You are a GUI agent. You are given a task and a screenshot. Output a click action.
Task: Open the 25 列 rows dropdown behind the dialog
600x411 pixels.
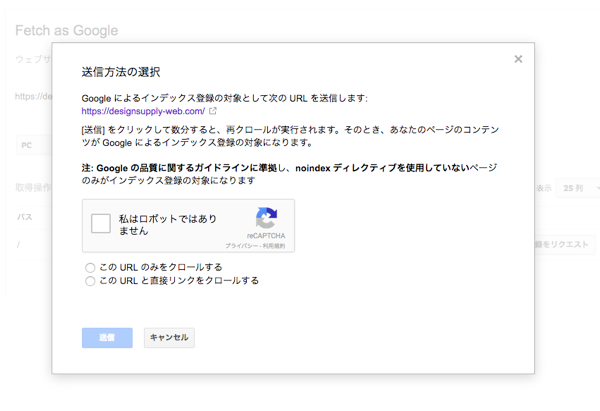point(578,188)
